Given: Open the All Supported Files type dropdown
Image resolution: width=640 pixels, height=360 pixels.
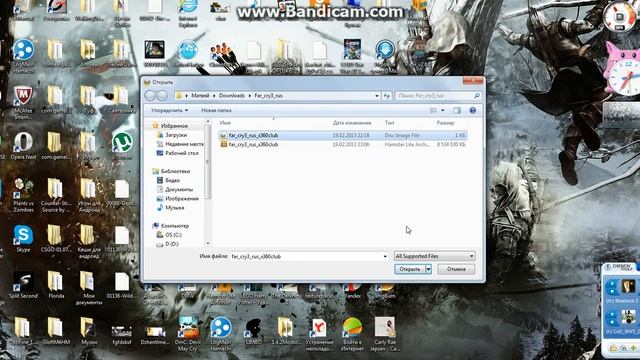Looking at the screenshot, I should 434,256.
